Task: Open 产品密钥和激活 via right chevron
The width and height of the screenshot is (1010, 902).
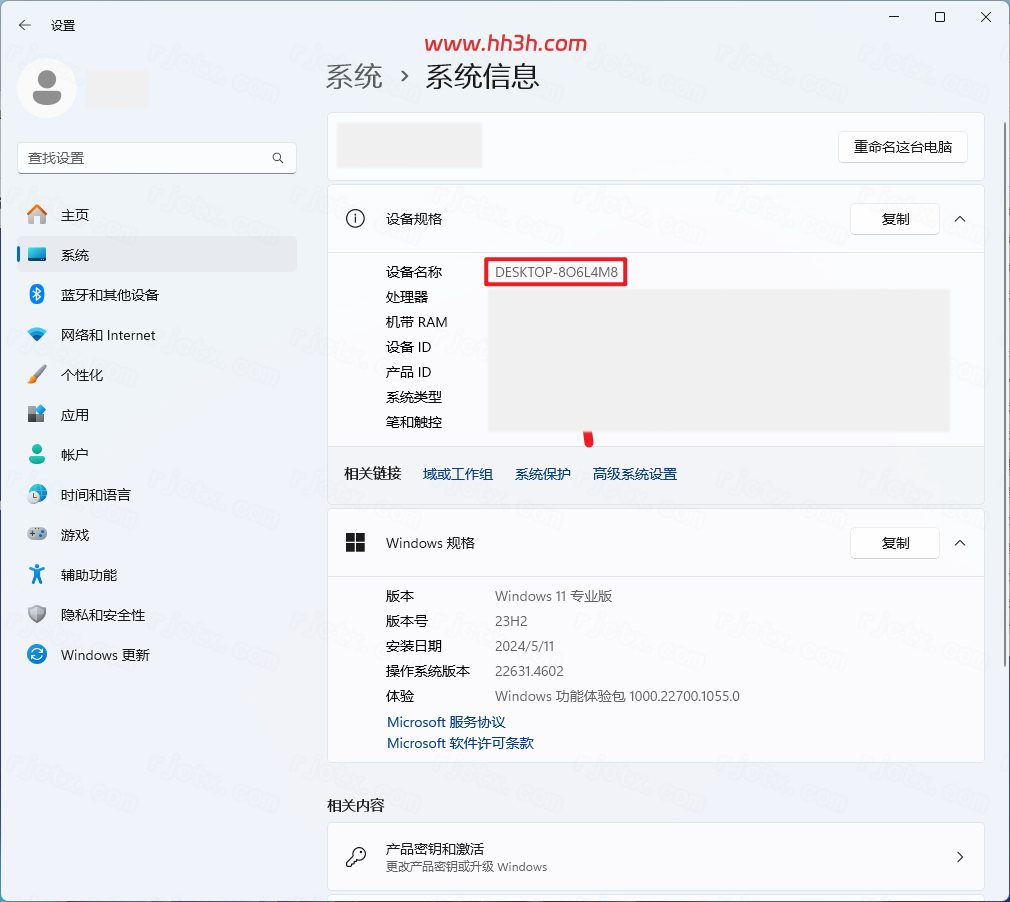Action: tap(960, 857)
